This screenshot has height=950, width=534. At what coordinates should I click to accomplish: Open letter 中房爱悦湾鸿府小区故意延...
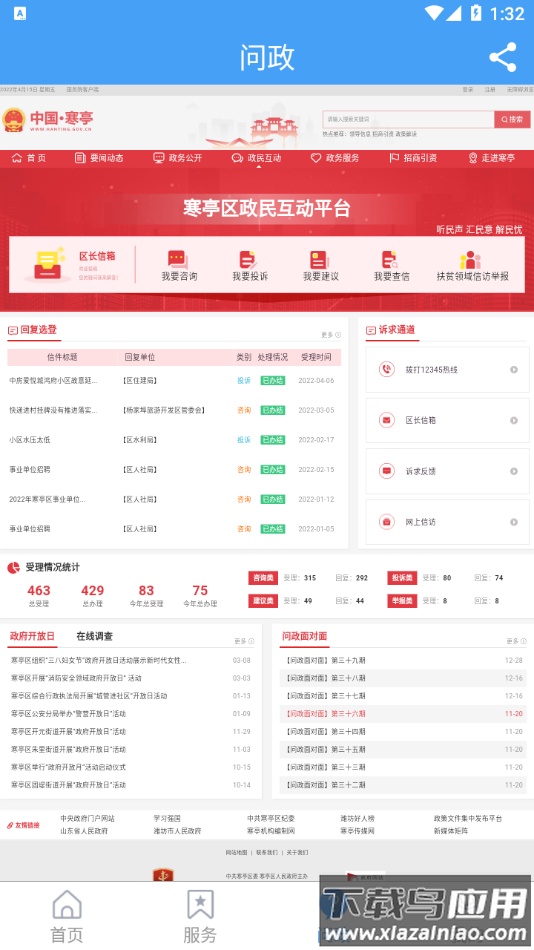[x=53, y=380]
